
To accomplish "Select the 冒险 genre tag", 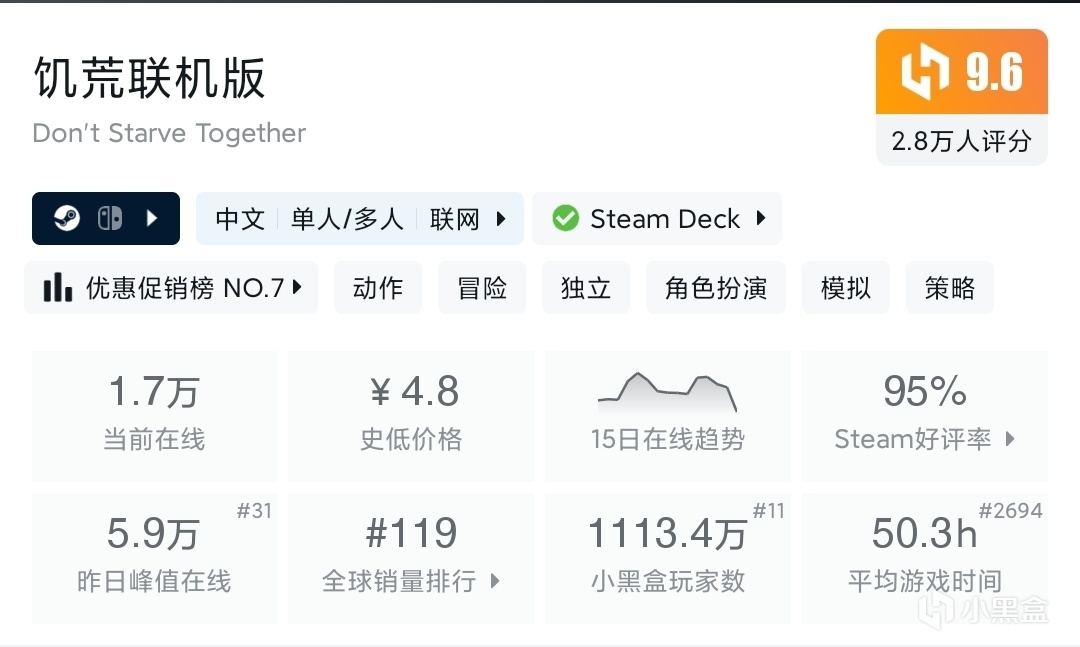I will pyautogui.click(x=482, y=288).
